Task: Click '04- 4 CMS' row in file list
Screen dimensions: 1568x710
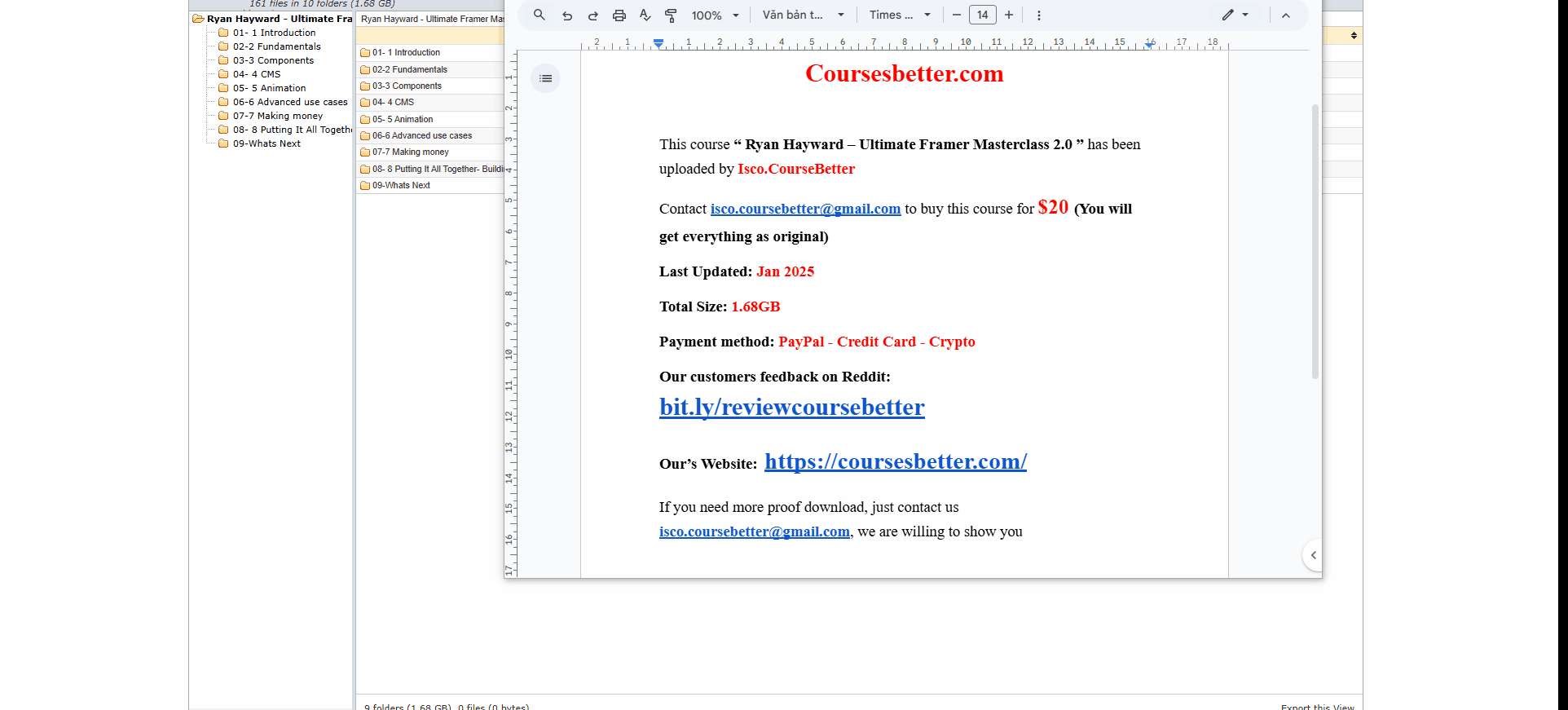Action: (x=430, y=102)
